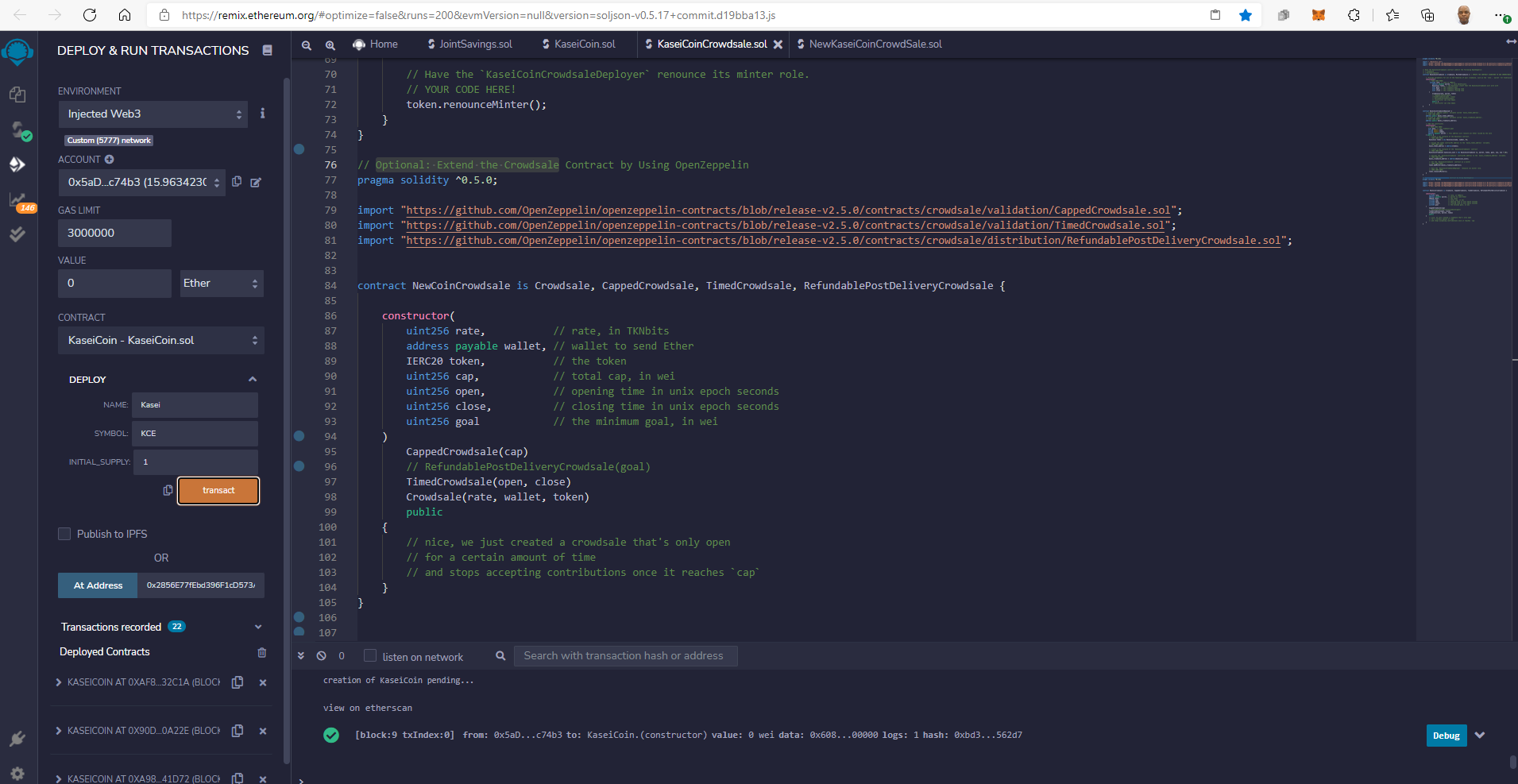Screen dimensions: 1518x784
Task: Zoom in the editor font
Action: coord(330,45)
